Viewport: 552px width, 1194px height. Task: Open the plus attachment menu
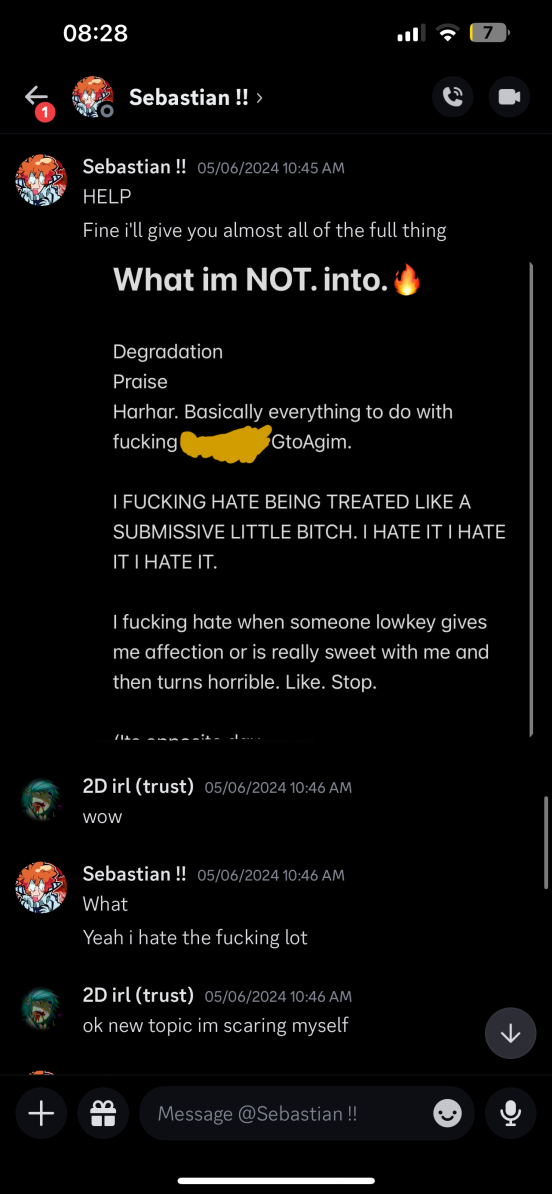[x=41, y=1114]
